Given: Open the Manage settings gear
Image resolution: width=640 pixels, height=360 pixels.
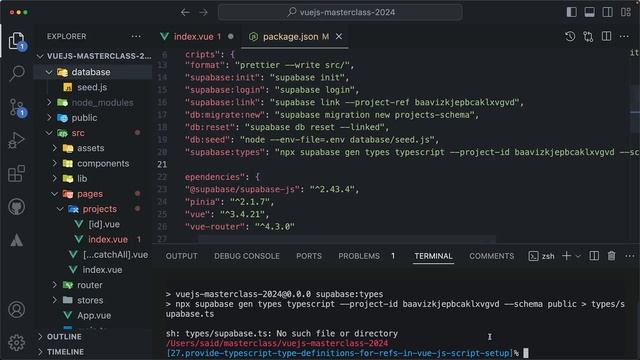Looking at the screenshot, I should (17, 342).
